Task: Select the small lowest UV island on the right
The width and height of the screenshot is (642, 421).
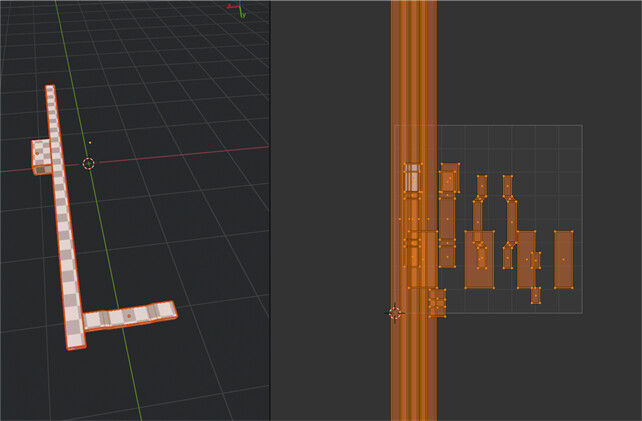Action: [x=536, y=295]
